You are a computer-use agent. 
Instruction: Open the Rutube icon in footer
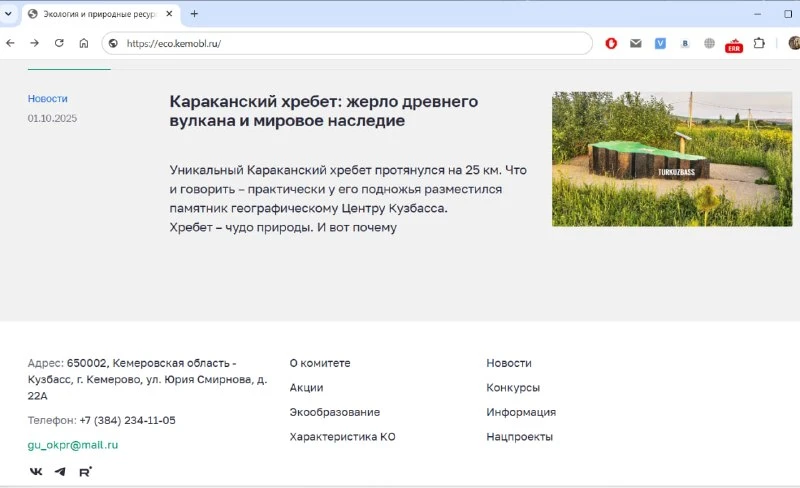85,471
